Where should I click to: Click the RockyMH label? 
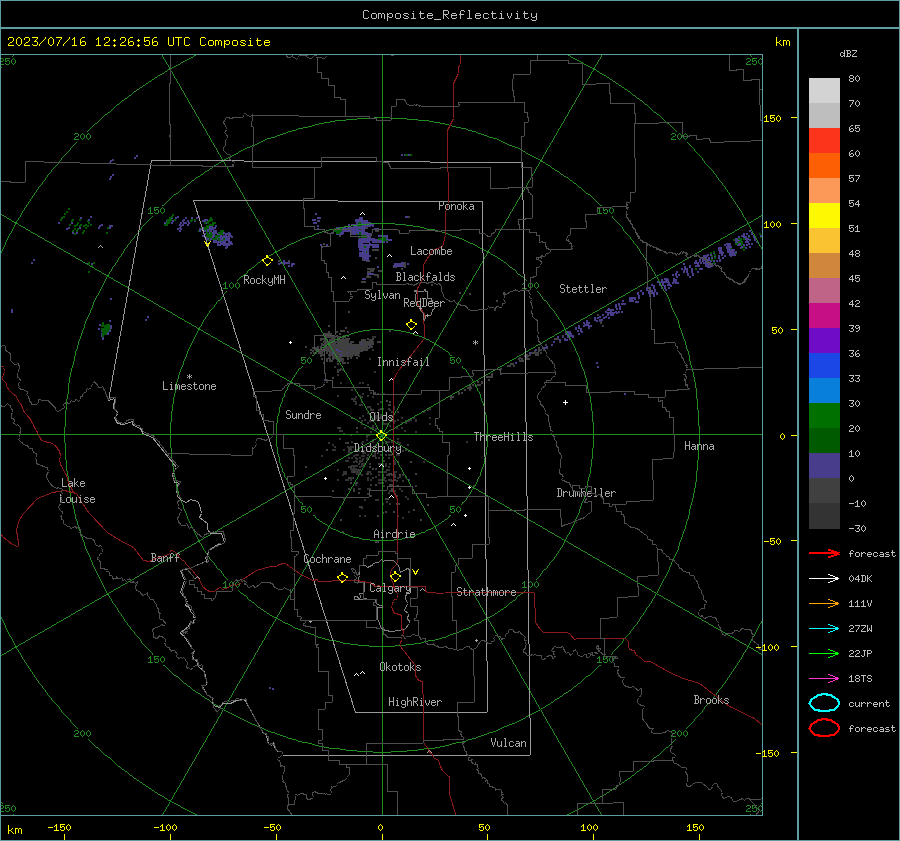[x=264, y=280]
